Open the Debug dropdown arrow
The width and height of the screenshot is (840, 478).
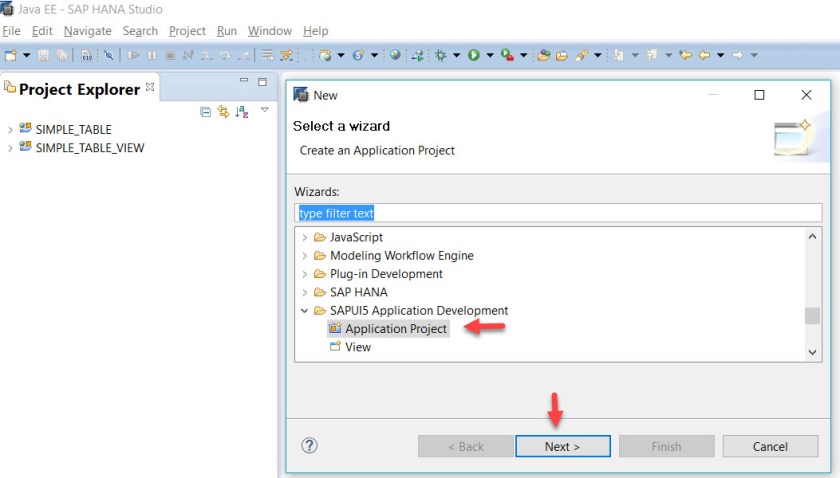tap(456, 55)
